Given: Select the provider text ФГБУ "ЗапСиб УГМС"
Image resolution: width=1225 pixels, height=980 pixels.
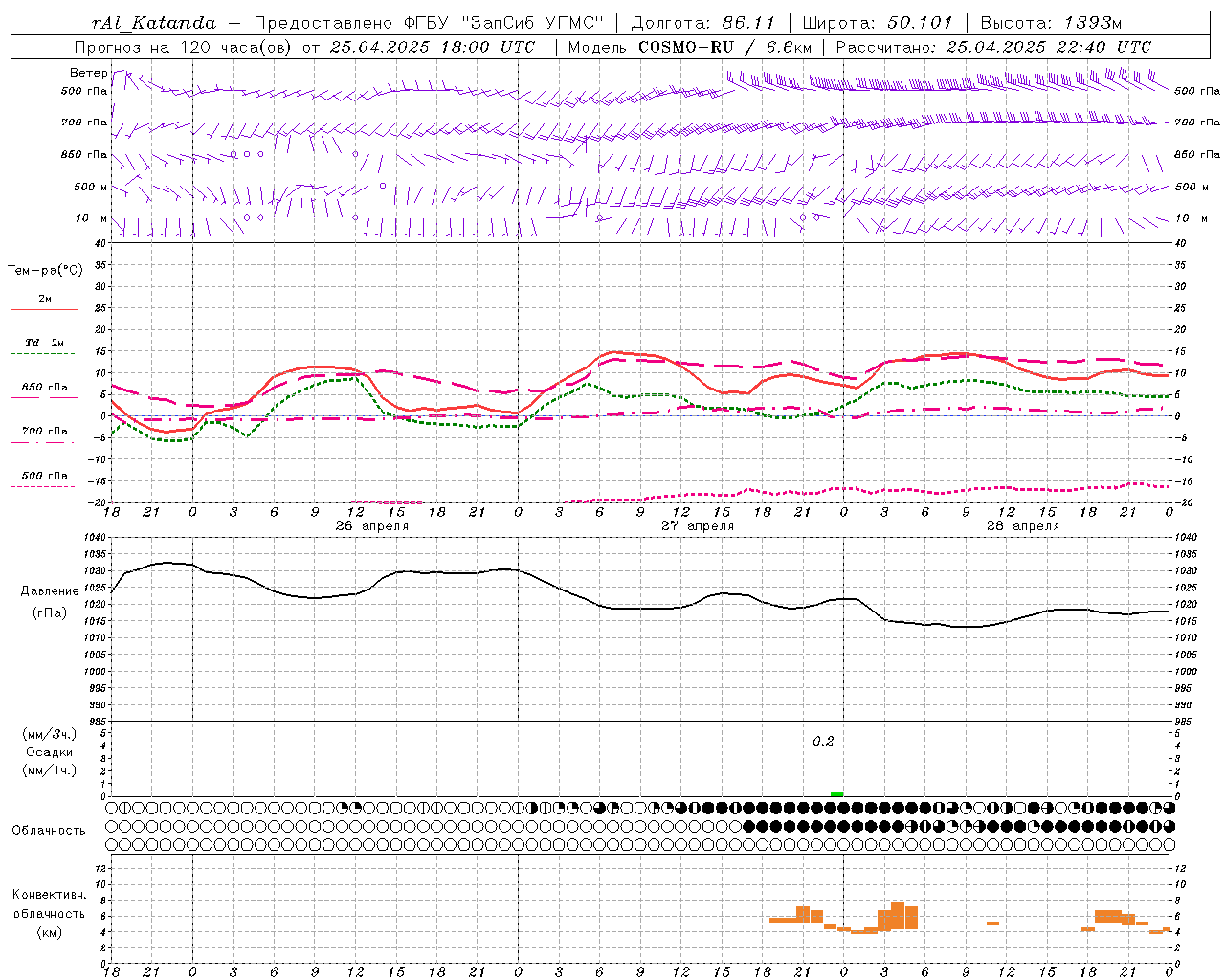Looking at the screenshot, I should point(505,23).
